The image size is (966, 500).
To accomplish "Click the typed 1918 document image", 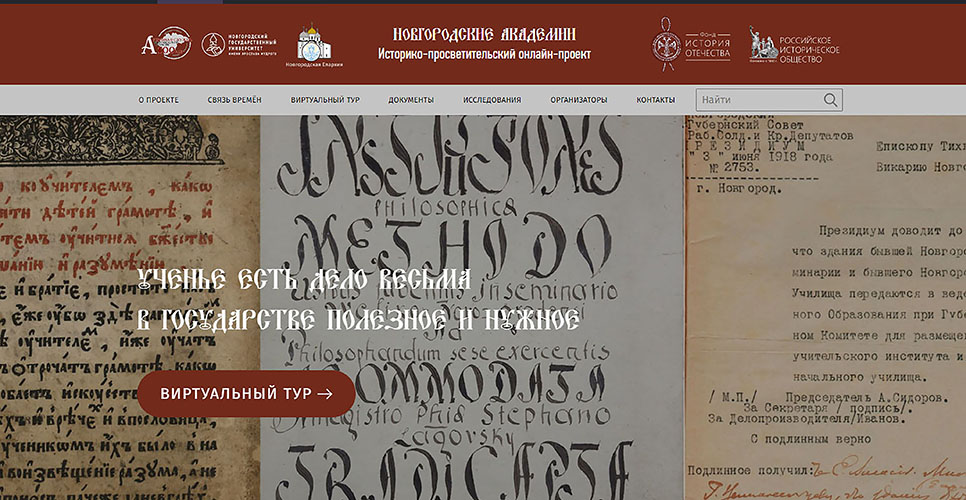I will (825, 307).
